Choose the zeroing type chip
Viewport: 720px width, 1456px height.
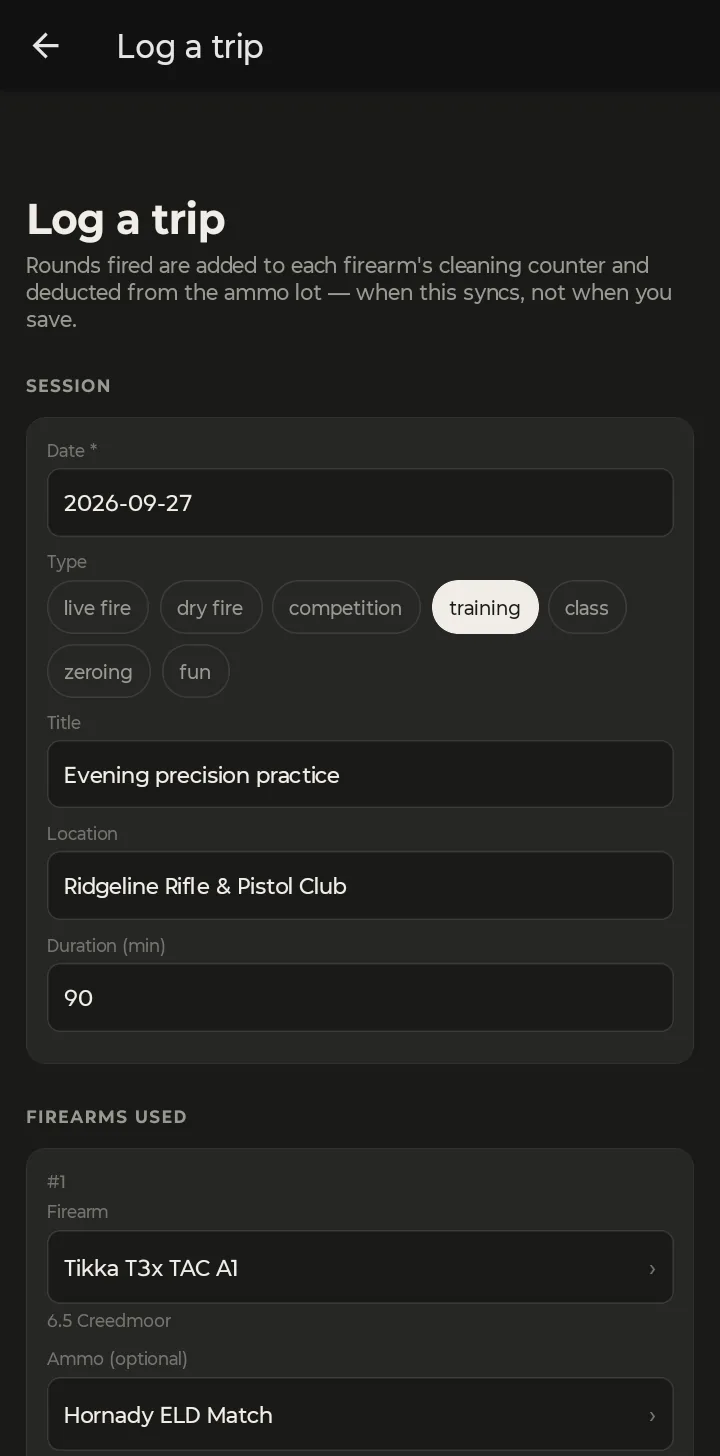click(98, 672)
